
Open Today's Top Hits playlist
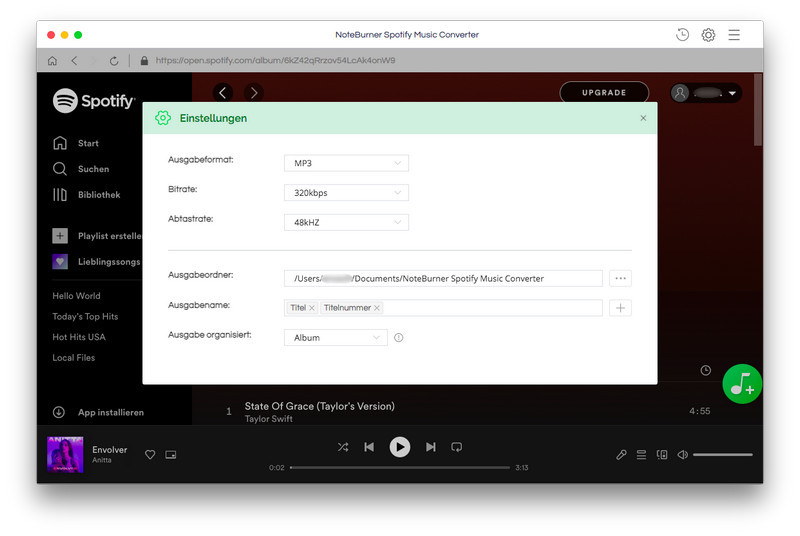pos(85,316)
